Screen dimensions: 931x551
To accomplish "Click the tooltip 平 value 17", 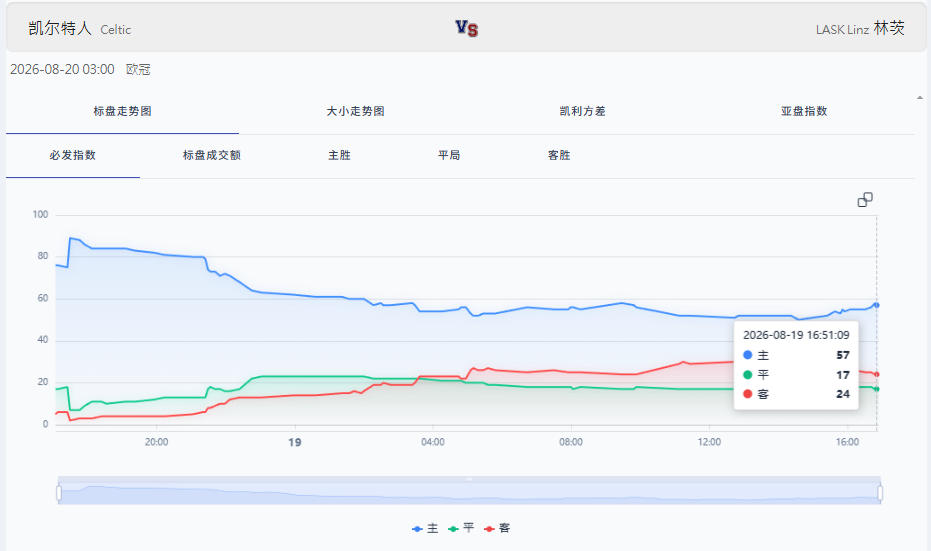I will [843, 375].
